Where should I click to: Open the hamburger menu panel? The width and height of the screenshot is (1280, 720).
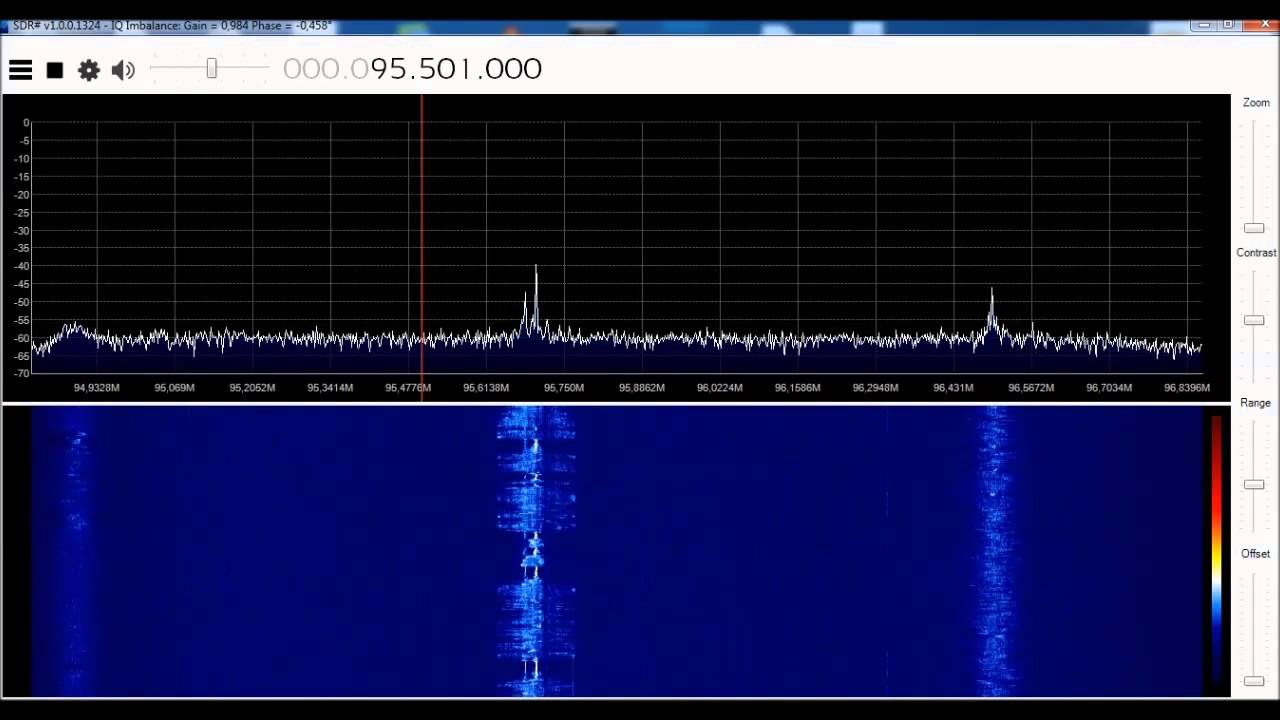point(20,70)
